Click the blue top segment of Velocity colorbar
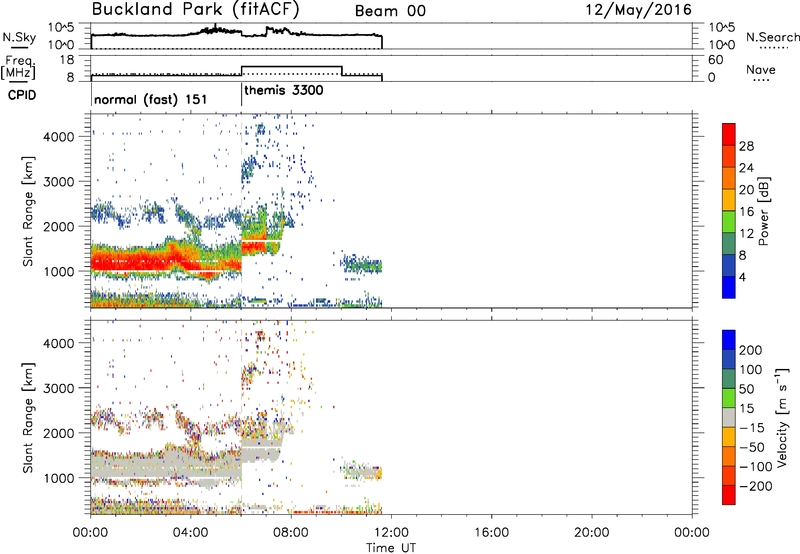This screenshot has width=800, height=554. click(x=729, y=340)
